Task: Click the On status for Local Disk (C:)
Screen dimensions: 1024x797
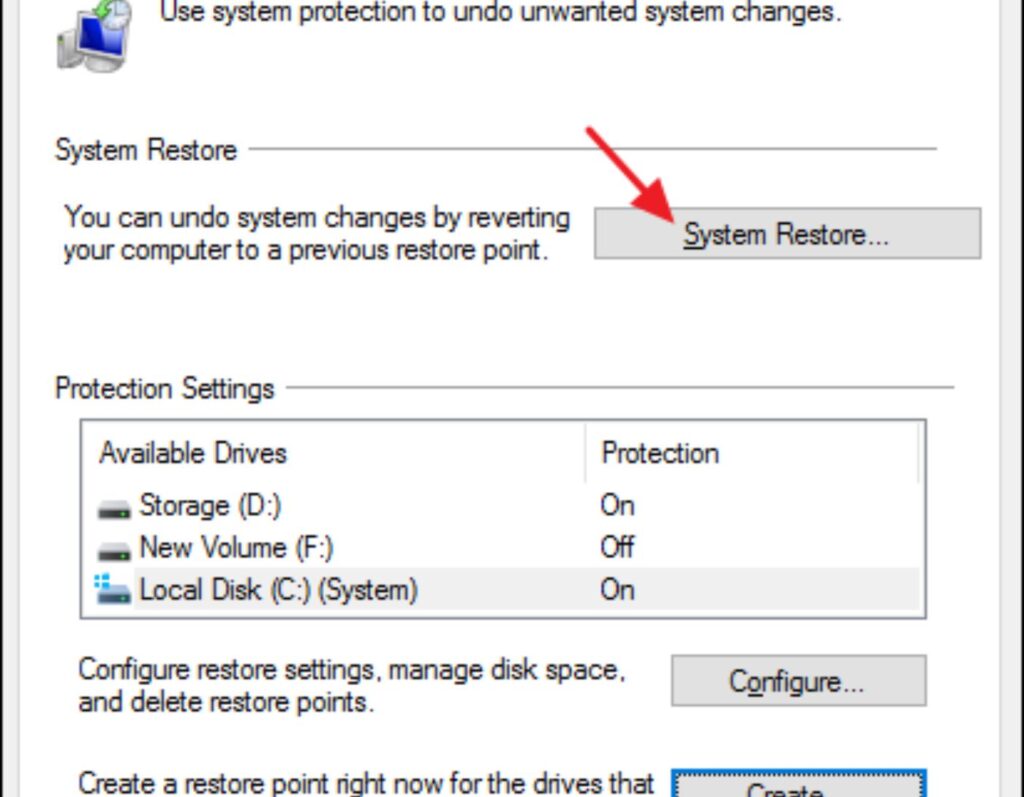Action: (617, 589)
